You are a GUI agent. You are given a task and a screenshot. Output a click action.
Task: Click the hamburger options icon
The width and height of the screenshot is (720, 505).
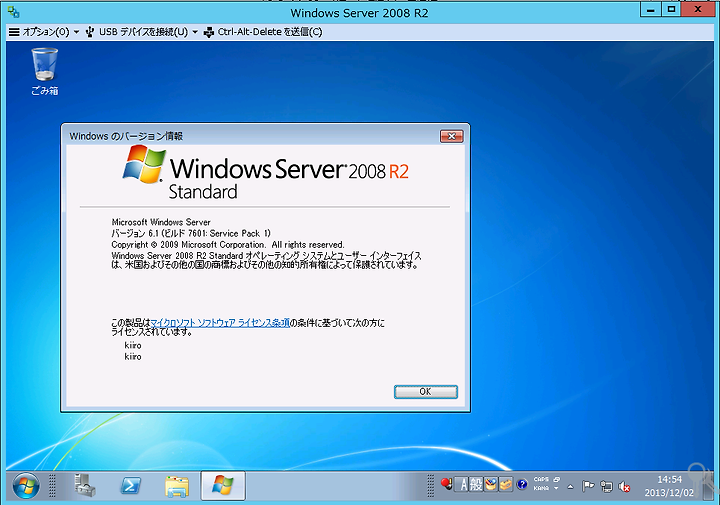coord(14,32)
